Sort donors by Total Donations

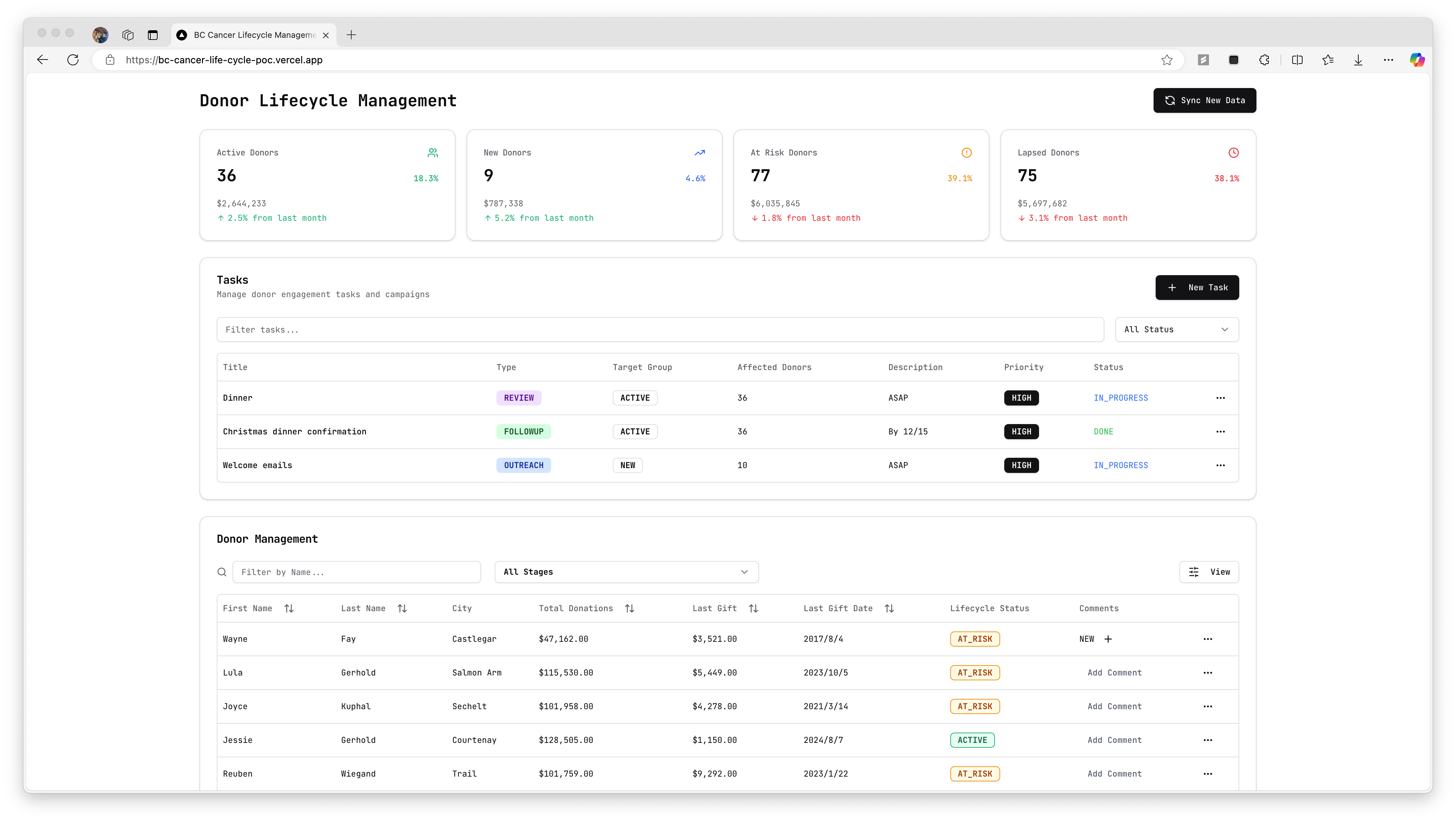pos(630,608)
